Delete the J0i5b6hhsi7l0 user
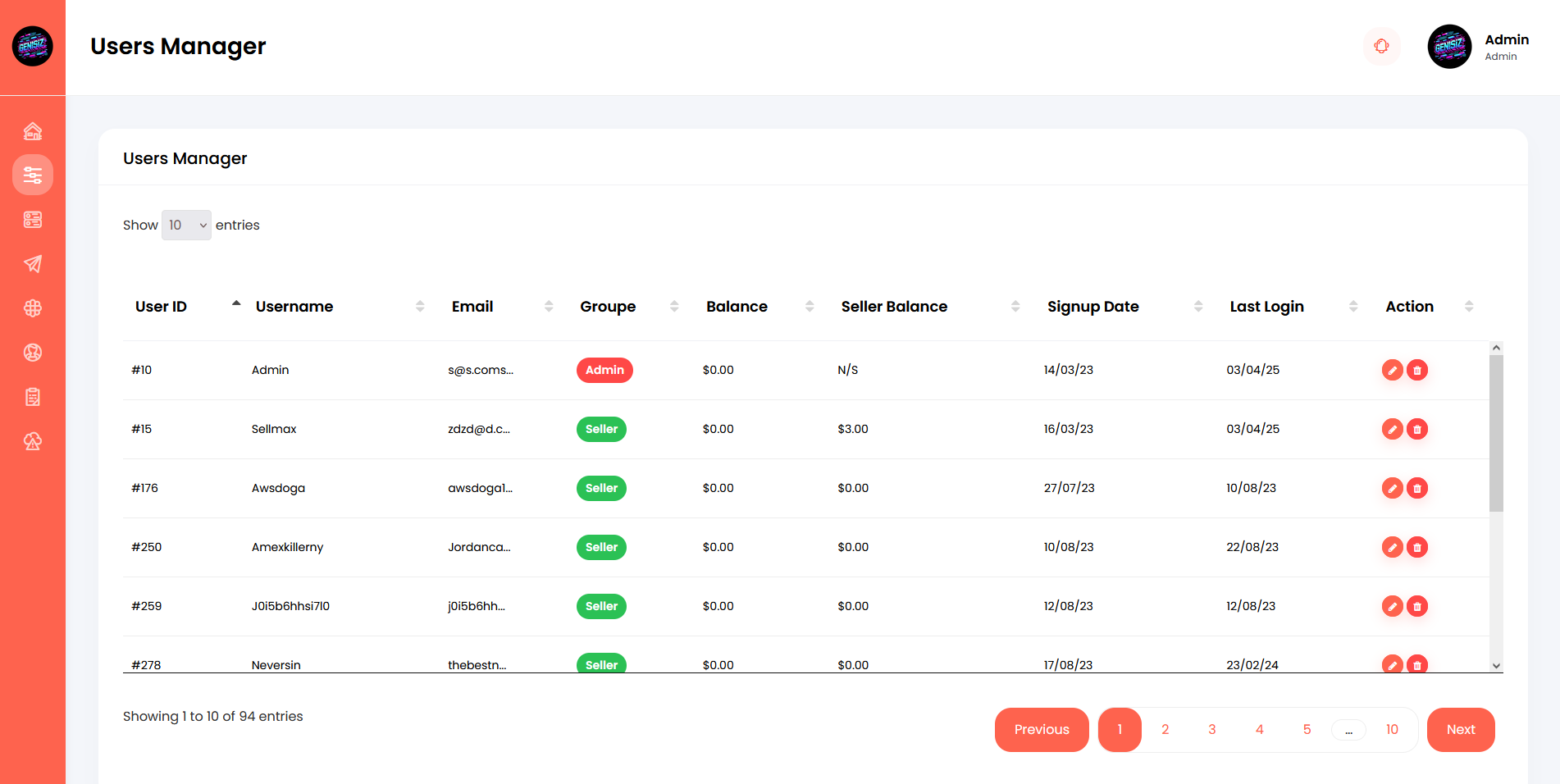Viewport: 1560px width, 784px height. point(1417,606)
